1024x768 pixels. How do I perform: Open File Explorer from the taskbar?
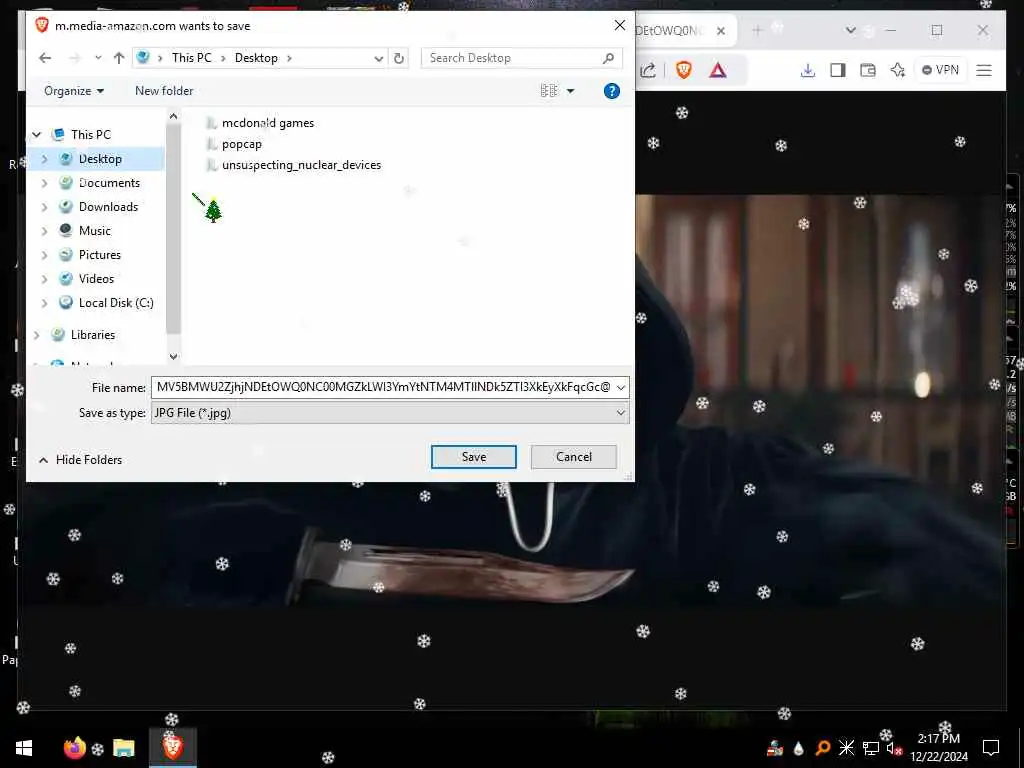coord(123,748)
